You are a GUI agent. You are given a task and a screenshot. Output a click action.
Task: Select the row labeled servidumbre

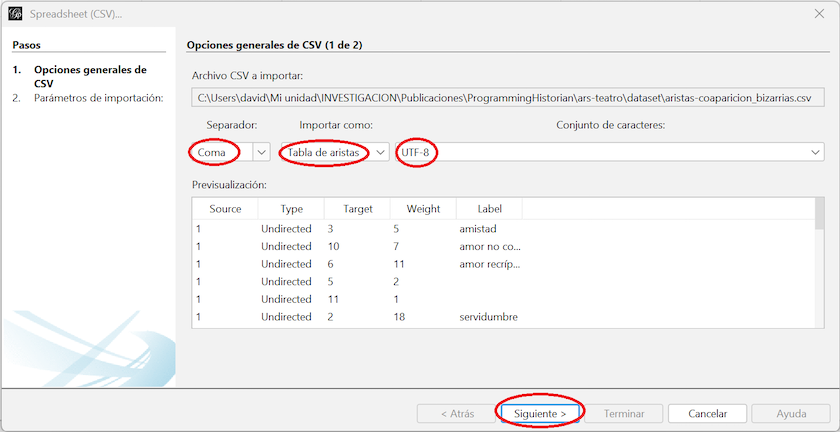488,317
